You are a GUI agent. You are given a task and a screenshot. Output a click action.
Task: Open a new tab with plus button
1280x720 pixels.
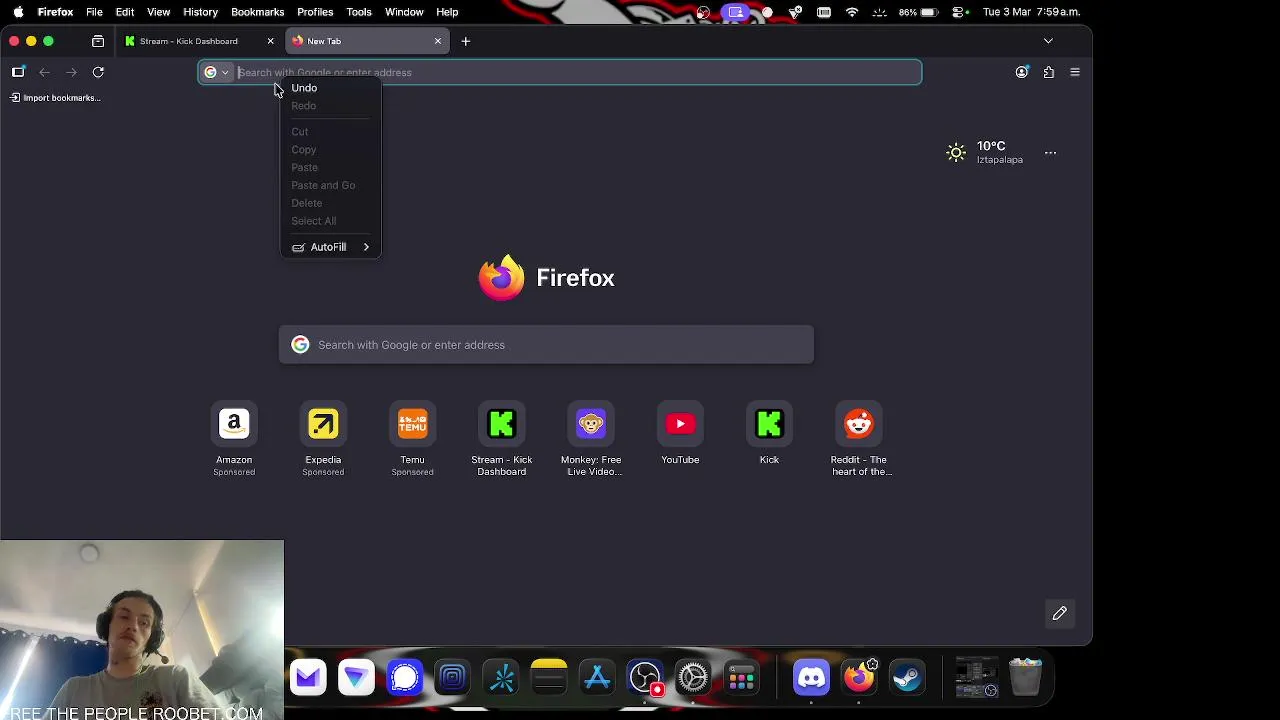click(465, 41)
